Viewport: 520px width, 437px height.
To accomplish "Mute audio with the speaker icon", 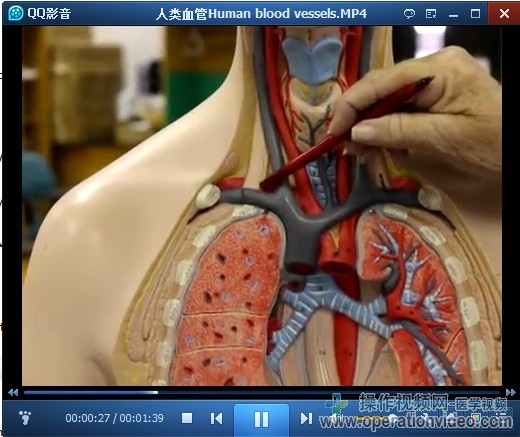I will click(337, 418).
